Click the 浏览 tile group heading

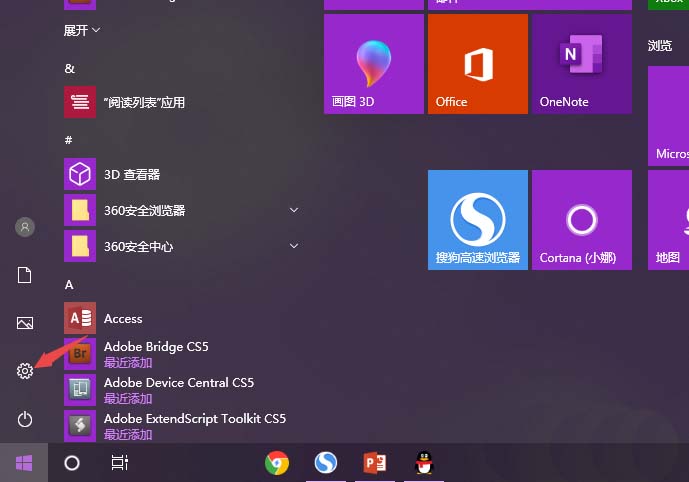660,45
